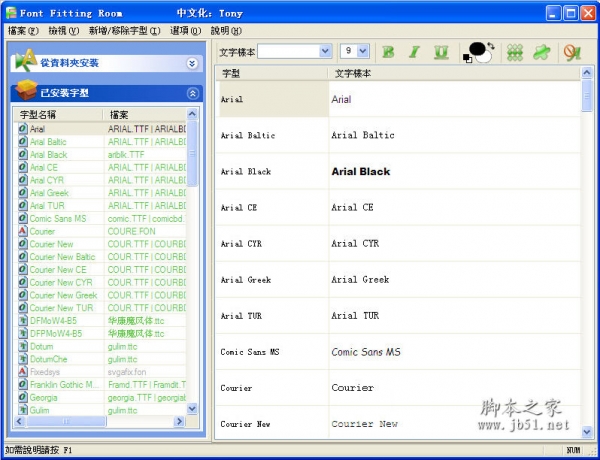600x460 pixels.
Task: Click the Fixedsys font type icon
Action: pyautogui.click(x=23, y=372)
